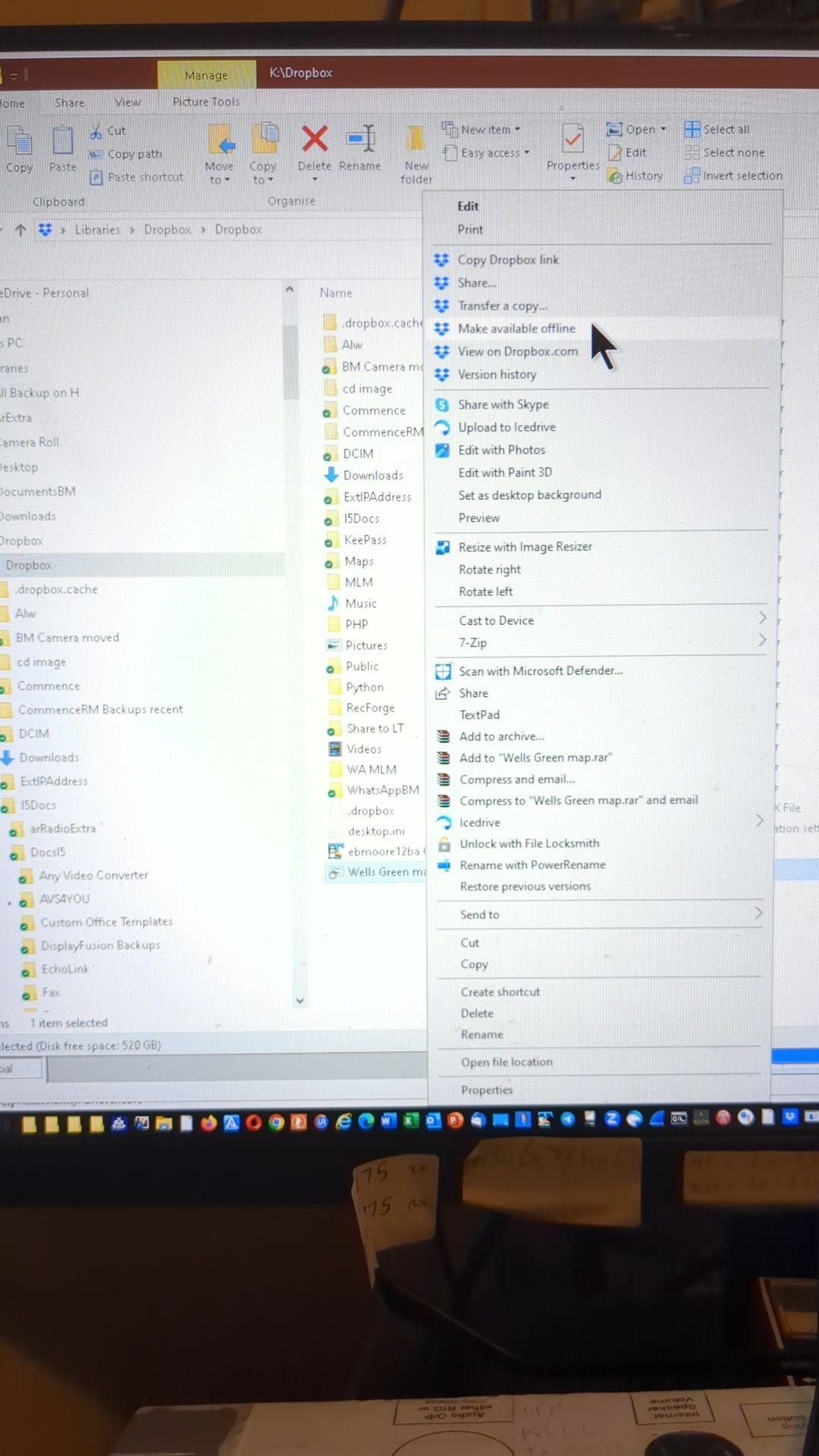Switch to the View ribbon tab

tap(127, 102)
